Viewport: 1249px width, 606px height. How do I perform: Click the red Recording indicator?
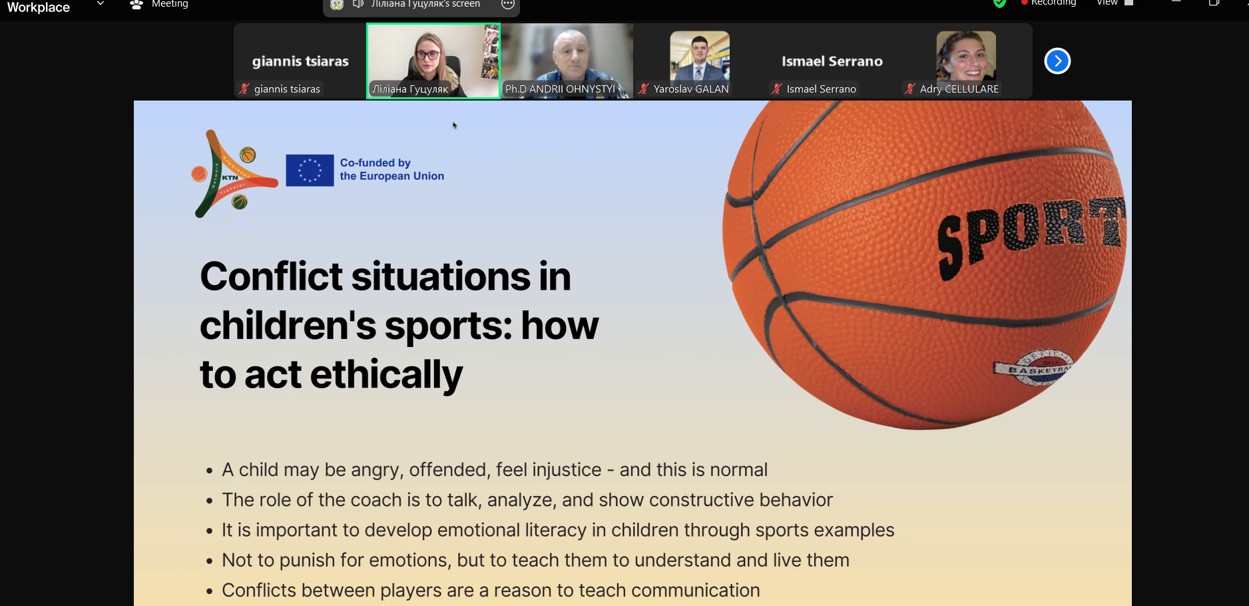[x=1048, y=3]
